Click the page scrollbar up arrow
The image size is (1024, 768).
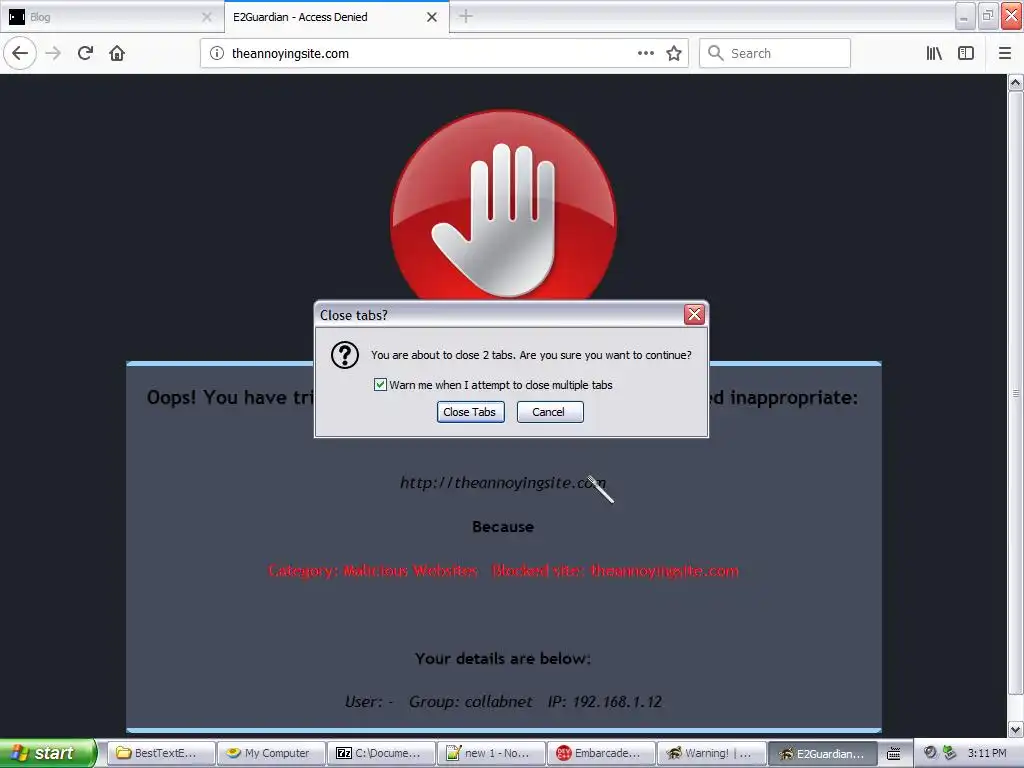click(x=1015, y=83)
